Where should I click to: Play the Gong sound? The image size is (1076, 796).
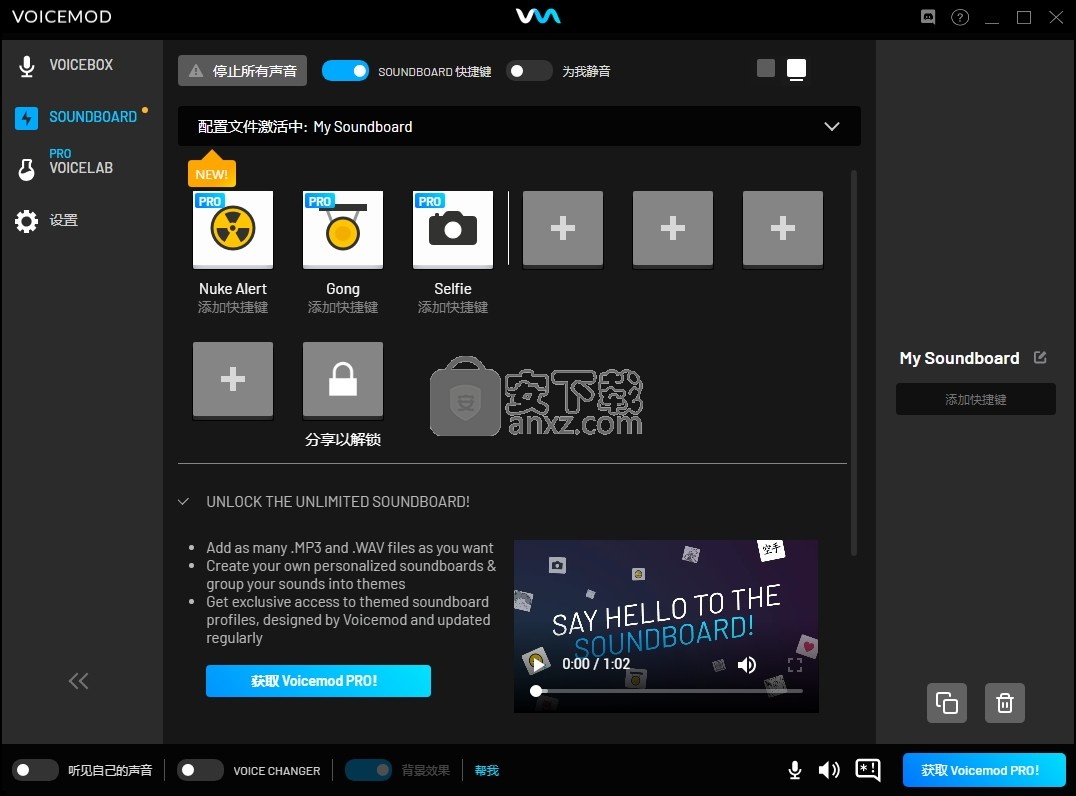(343, 229)
